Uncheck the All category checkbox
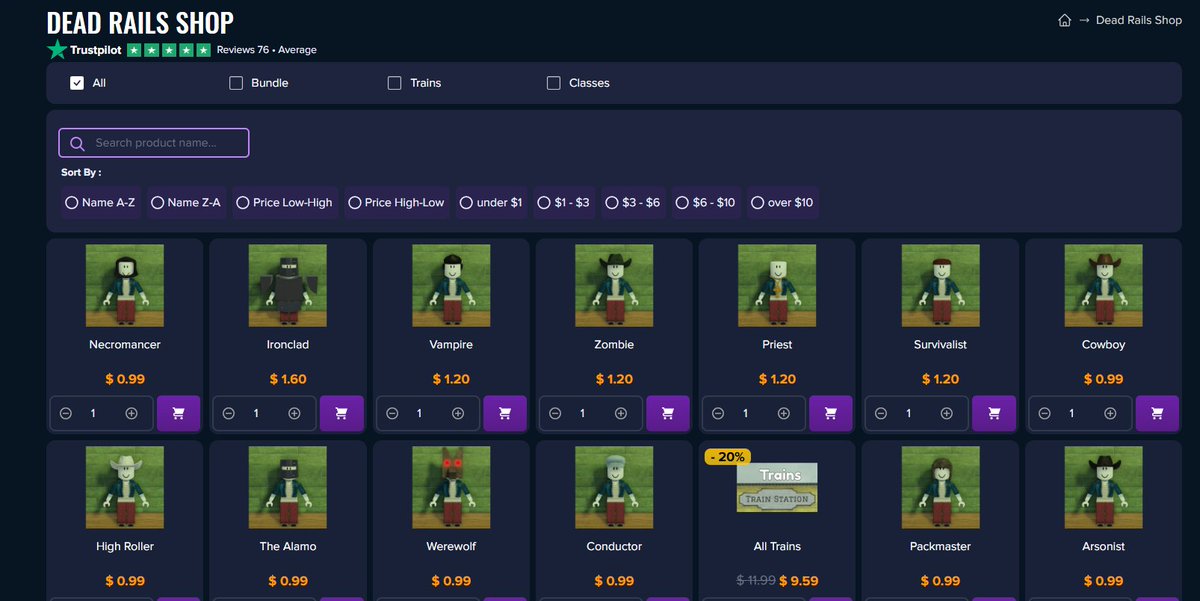This screenshot has width=1200, height=601. 77,83
